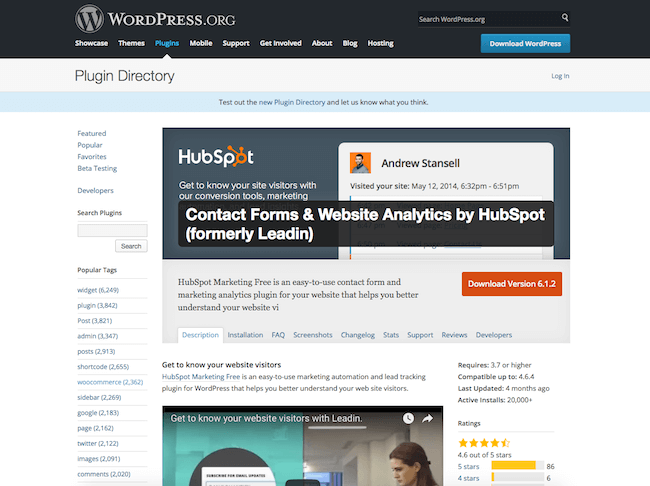Click the WordPress logo icon
This screenshot has width=650, height=486.
[x=88, y=19]
